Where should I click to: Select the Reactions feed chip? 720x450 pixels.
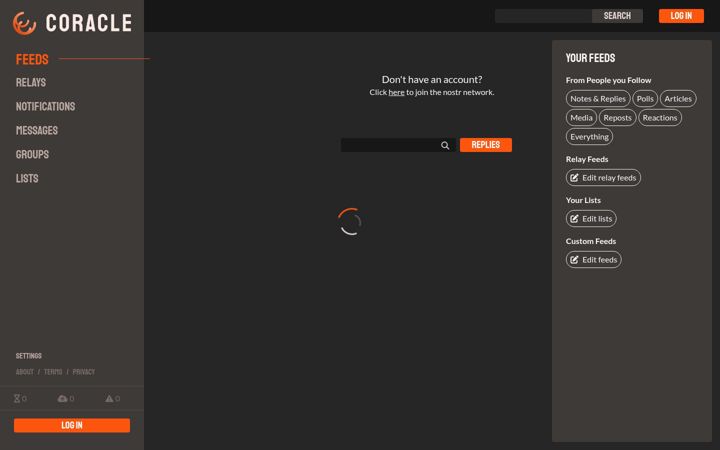(x=660, y=118)
